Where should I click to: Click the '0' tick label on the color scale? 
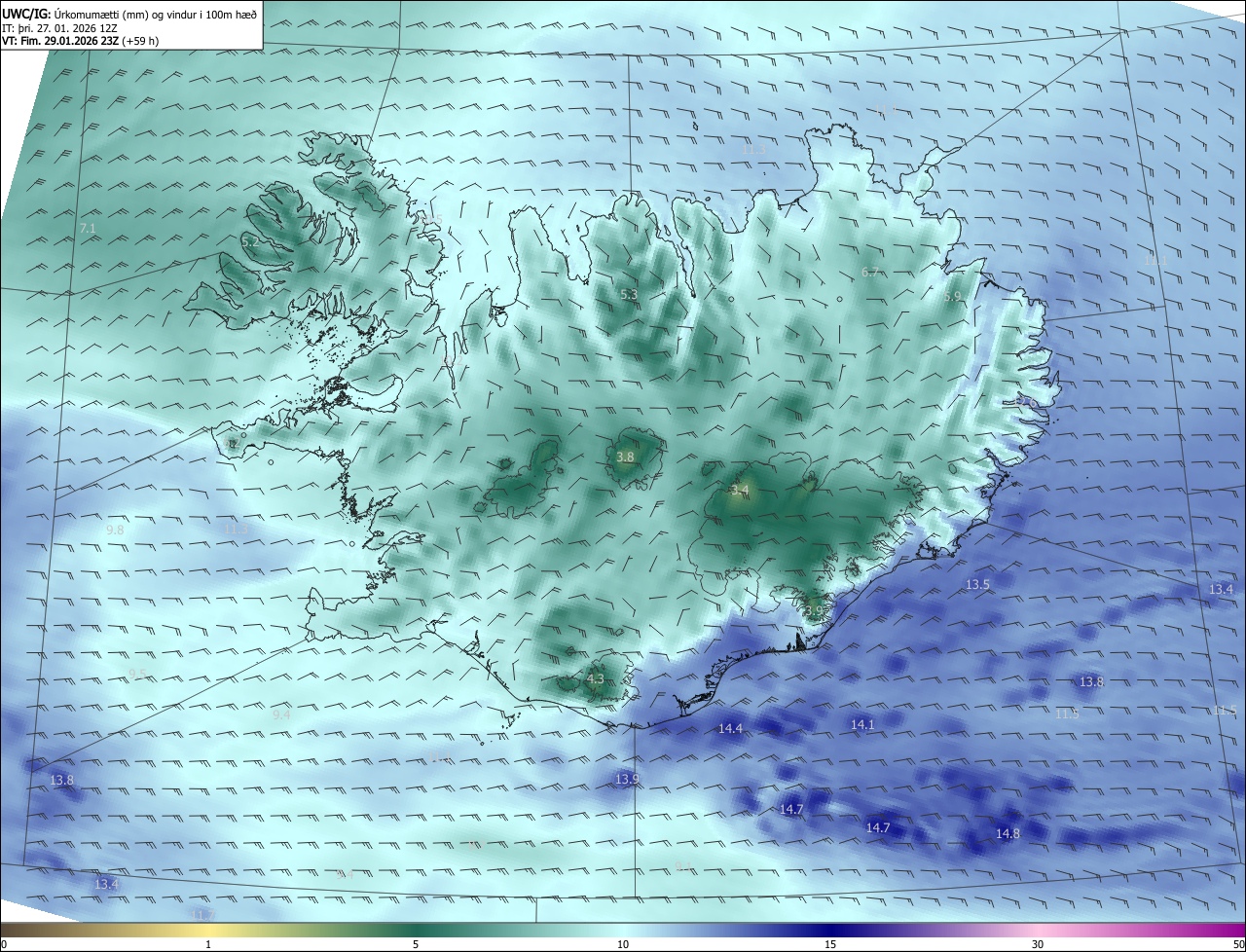point(4,944)
